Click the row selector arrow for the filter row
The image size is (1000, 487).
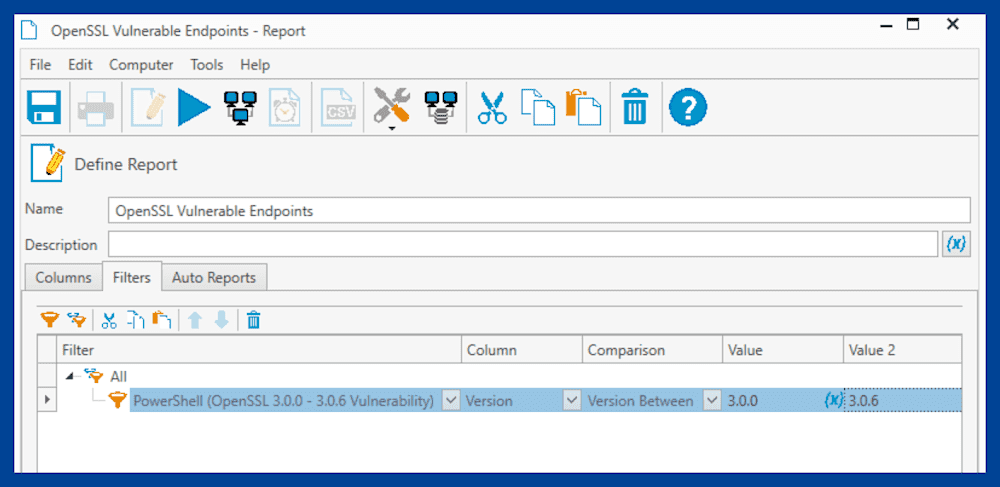coord(47,400)
